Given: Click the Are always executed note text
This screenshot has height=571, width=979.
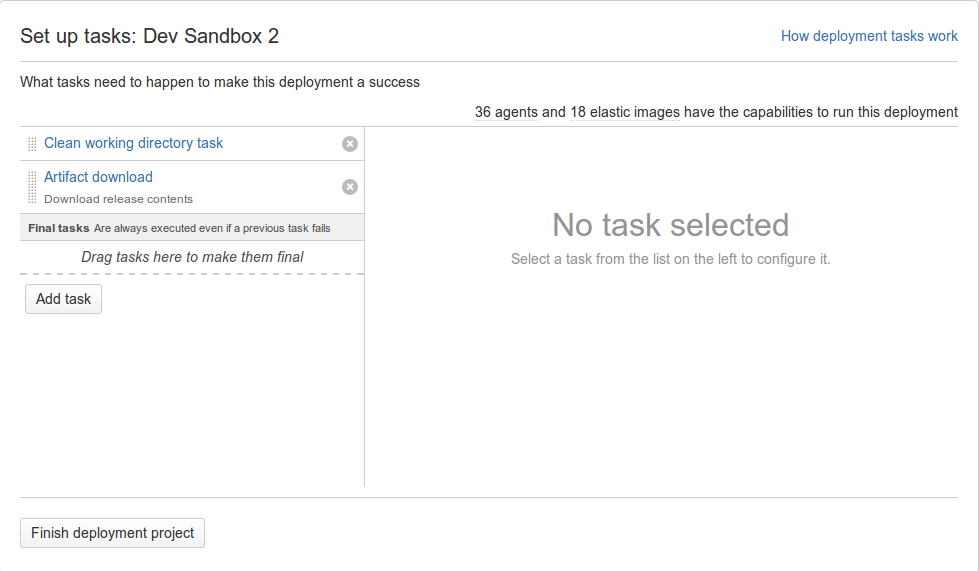Looking at the screenshot, I should click(x=212, y=228).
